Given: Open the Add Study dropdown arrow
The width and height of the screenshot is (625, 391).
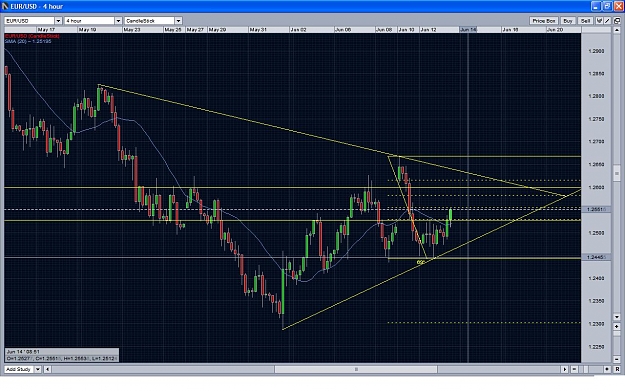Looking at the screenshot, I should tap(38, 369).
